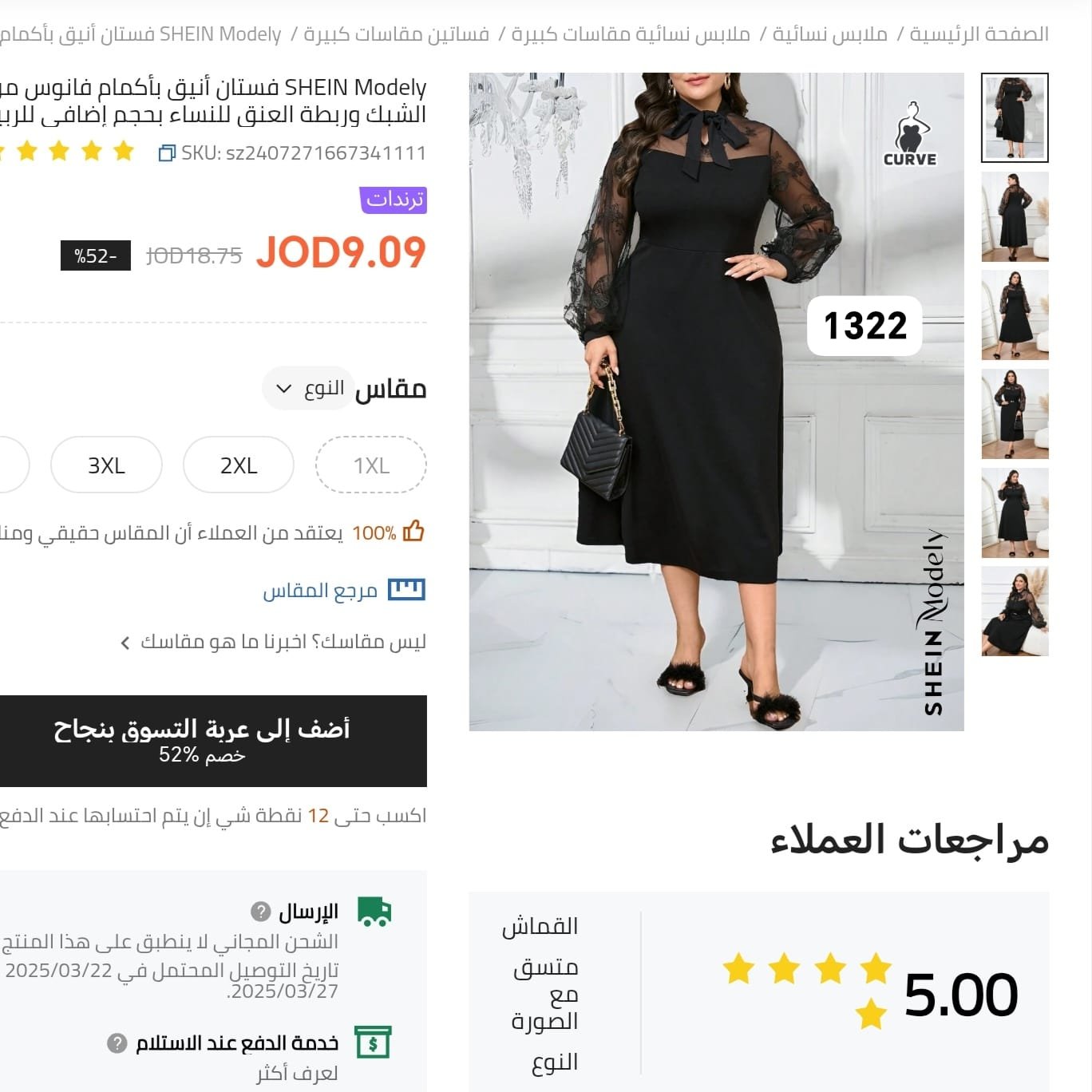1092x1092 pixels.
Task: Click the size guide ruler icon
Action: [x=406, y=590]
